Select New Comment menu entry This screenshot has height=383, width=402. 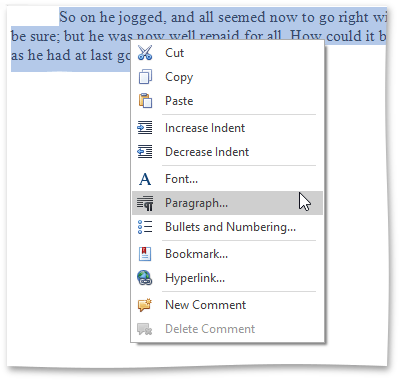pyautogui.click(x=227, y=305)
